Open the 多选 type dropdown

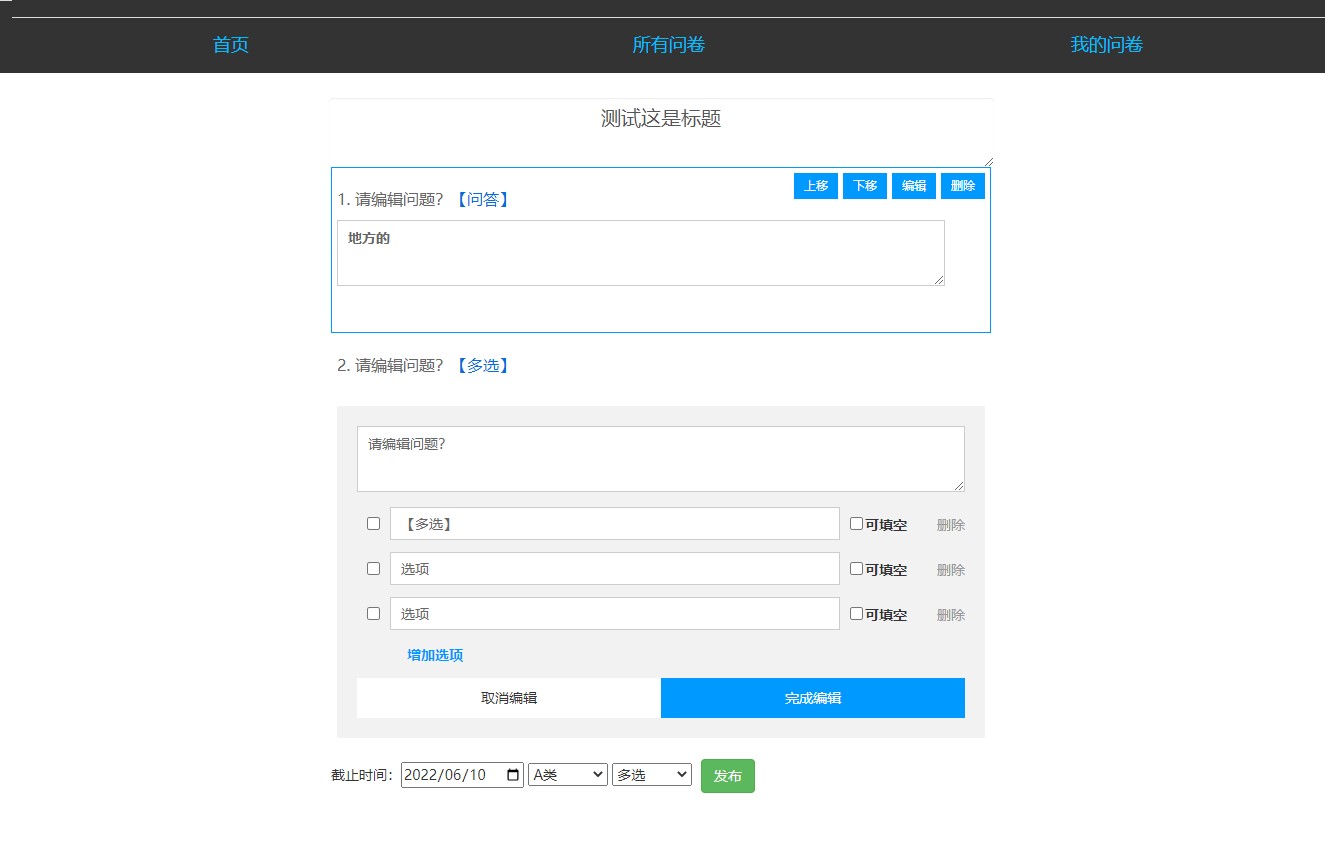tap(651, 774)
